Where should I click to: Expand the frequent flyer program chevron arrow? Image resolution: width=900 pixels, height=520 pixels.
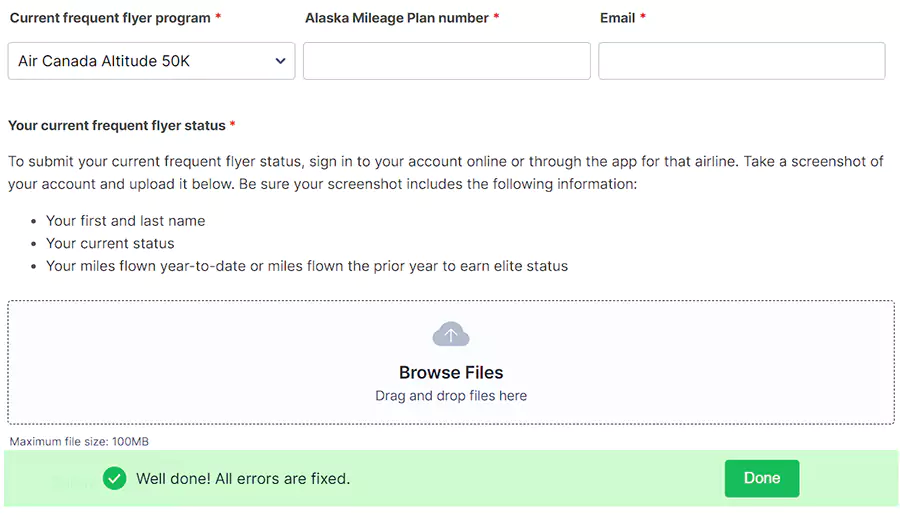pos(280,61)
